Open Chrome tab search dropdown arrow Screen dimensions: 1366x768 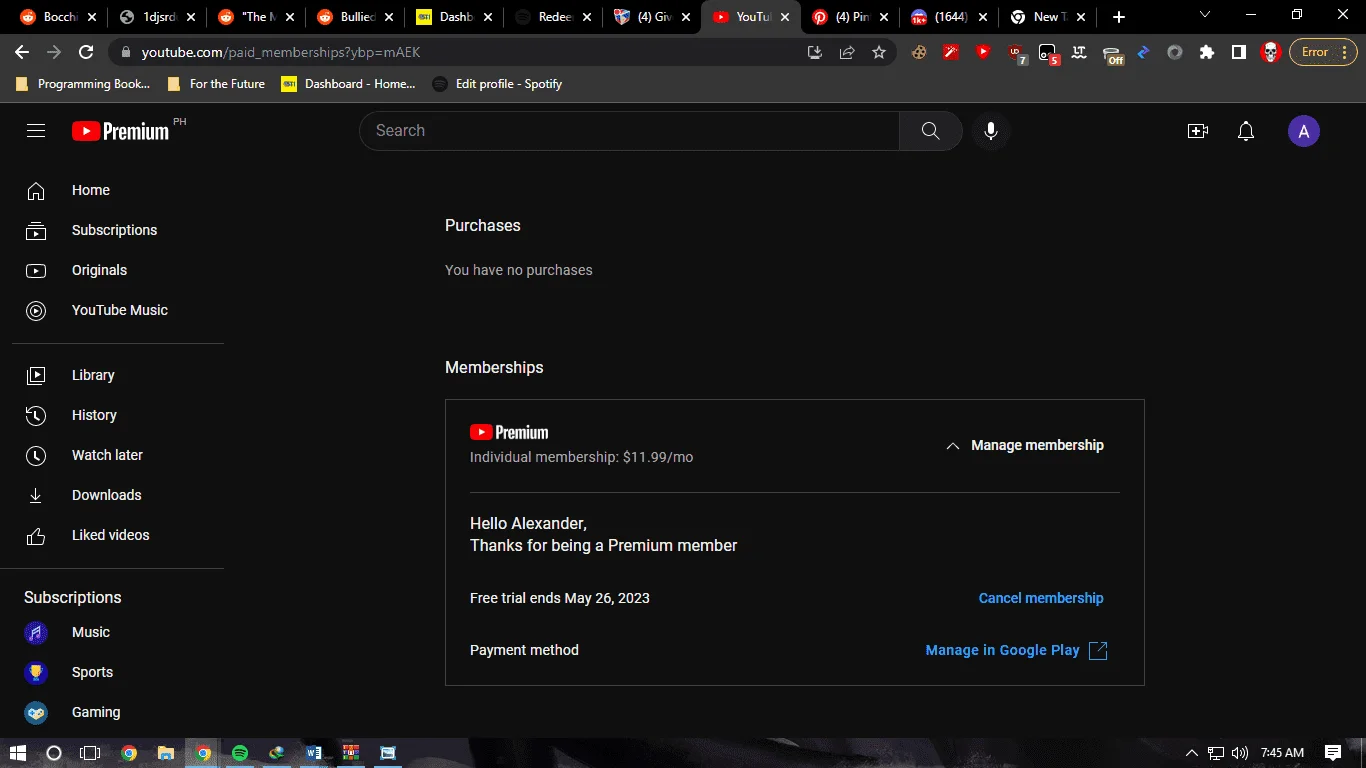click(x=1205, y=16)
